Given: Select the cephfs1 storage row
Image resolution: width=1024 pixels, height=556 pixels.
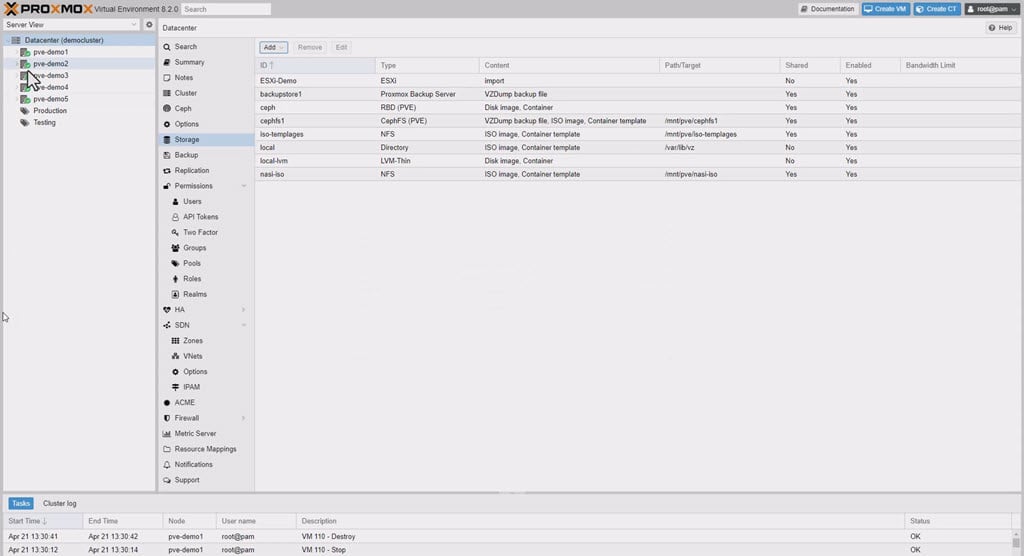Looking at the screenshot, I should tap(637, 121).
